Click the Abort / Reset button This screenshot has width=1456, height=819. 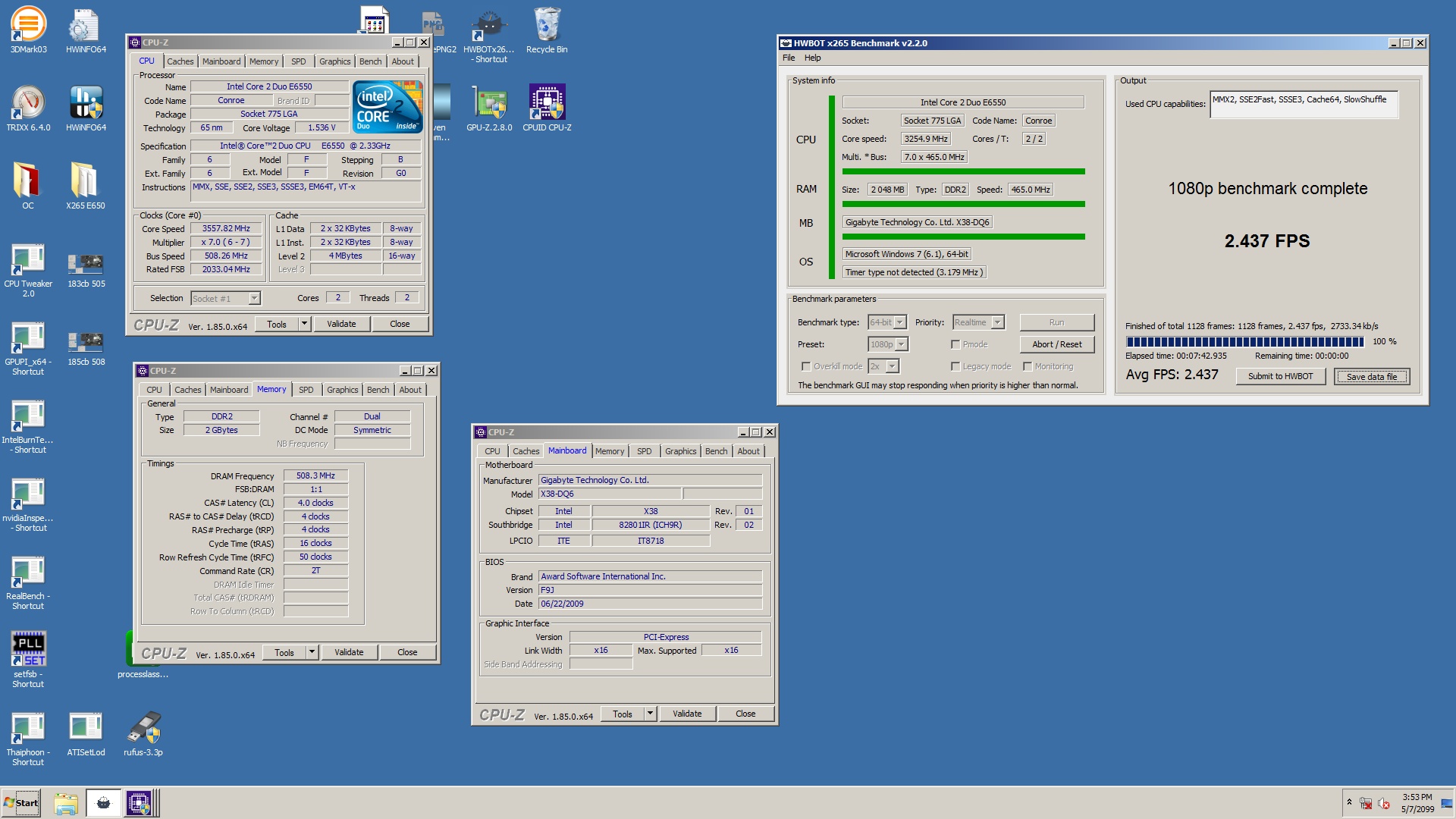coord(1056,344)
